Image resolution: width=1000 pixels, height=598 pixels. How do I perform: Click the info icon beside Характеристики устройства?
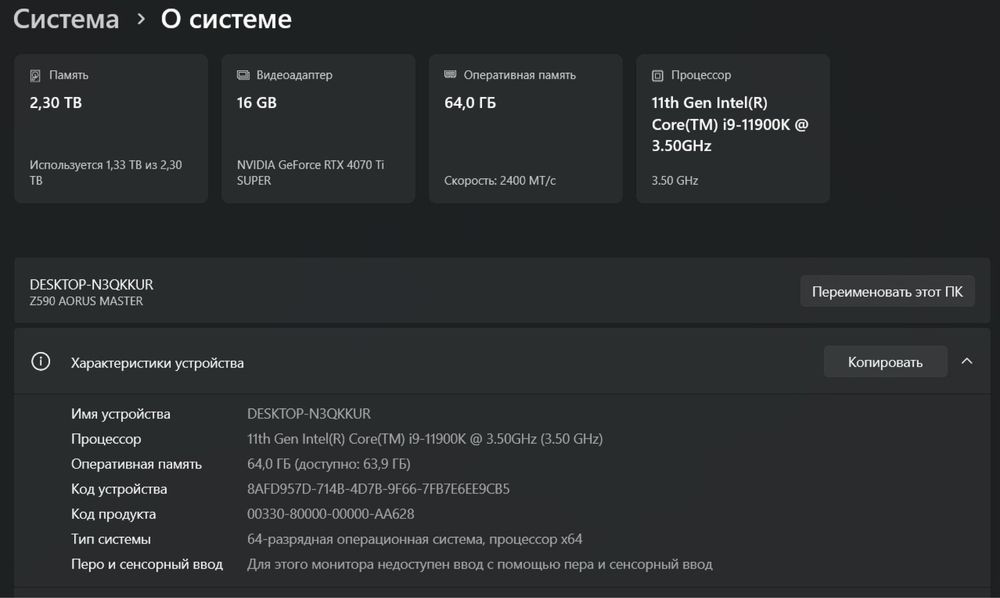41,362
